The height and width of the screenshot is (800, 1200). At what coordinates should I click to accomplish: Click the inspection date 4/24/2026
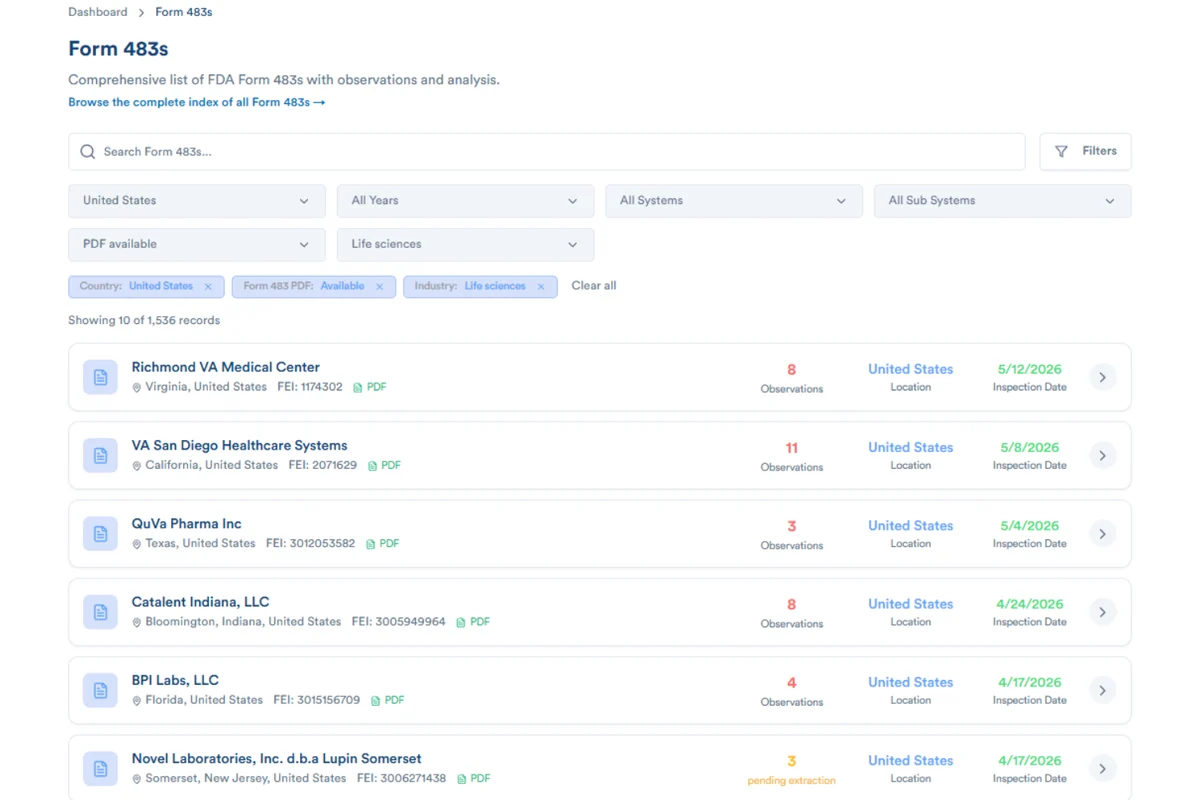pos(1030,604)
